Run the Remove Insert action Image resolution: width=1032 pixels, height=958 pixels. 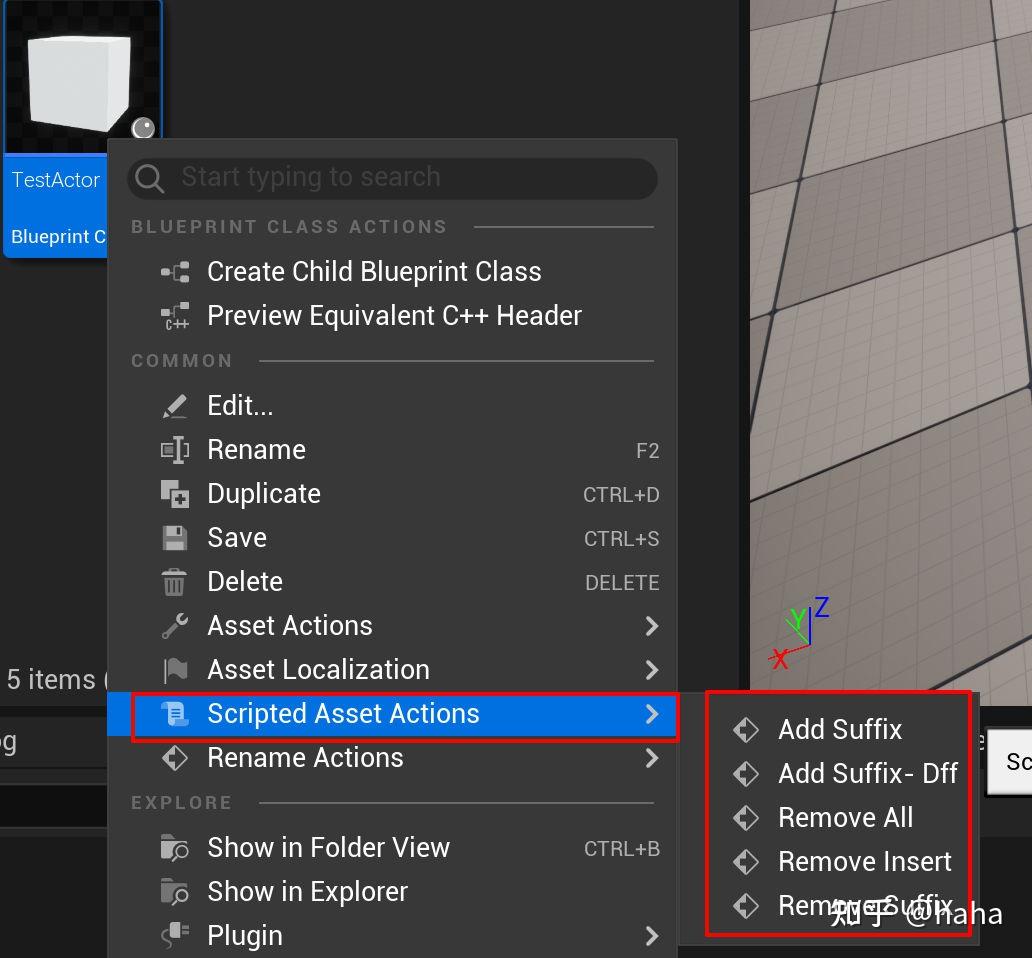[x=864, y=862]
